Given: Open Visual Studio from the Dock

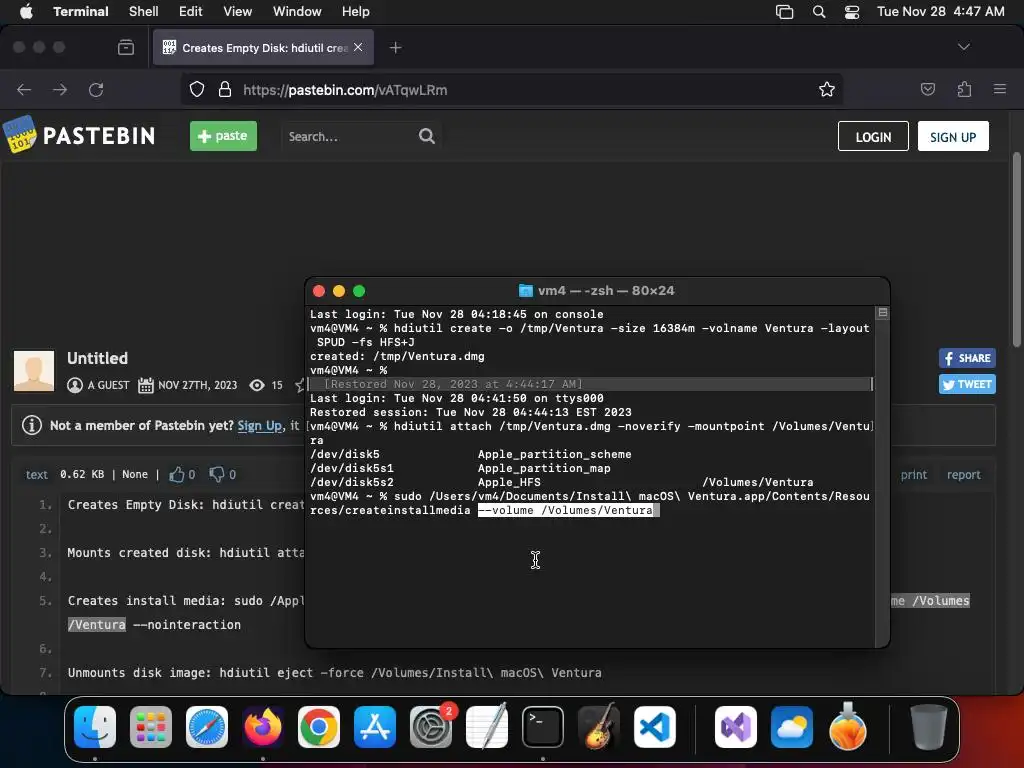Looking at the screenshot, I should tap(736, 727).
